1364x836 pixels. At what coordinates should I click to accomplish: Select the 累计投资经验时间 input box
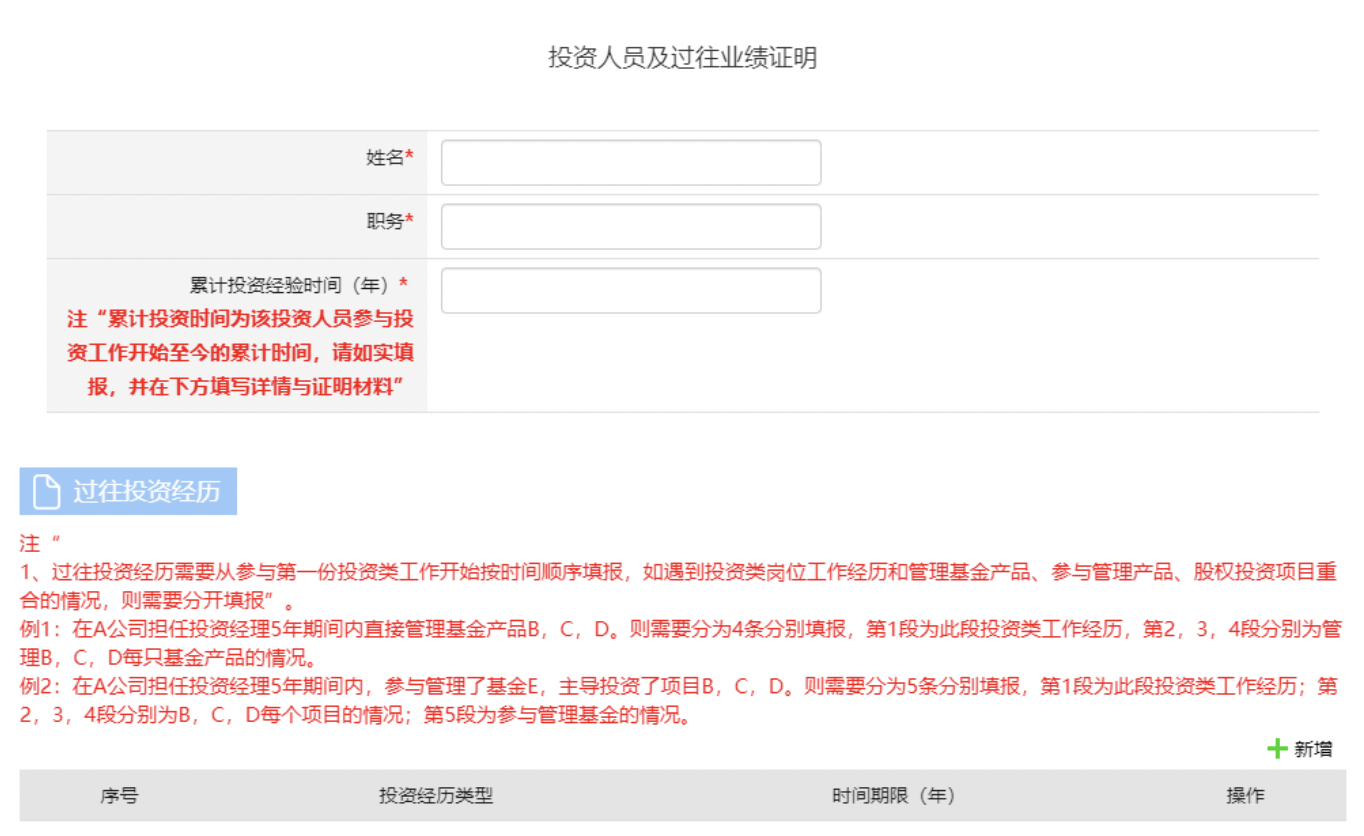pos(630,291)
